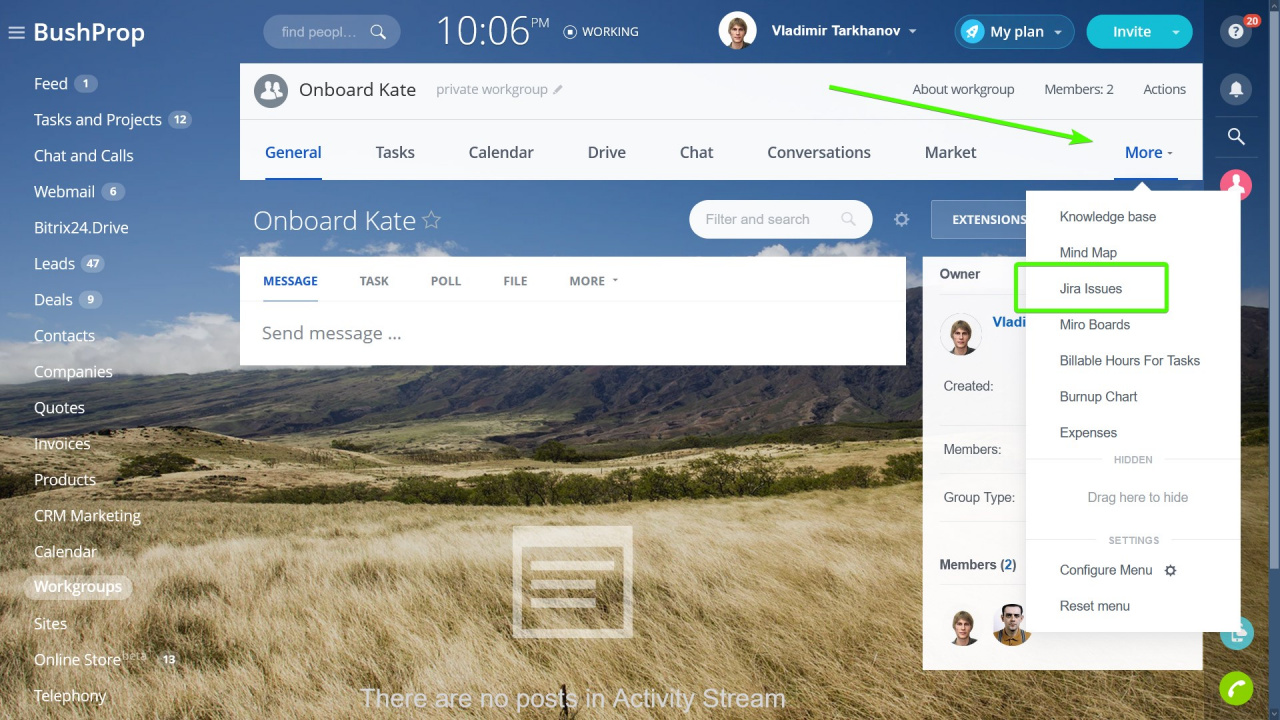
Task: Open the first member avatar under Members
Action: coord(964,626)
